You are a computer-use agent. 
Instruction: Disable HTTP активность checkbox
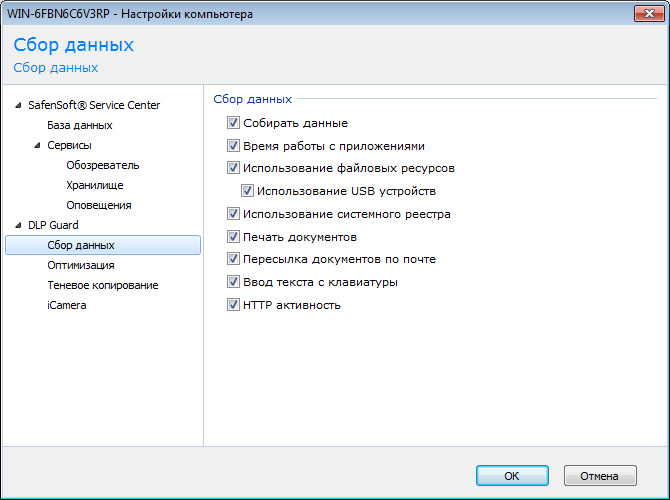click(x=233, y=305)
